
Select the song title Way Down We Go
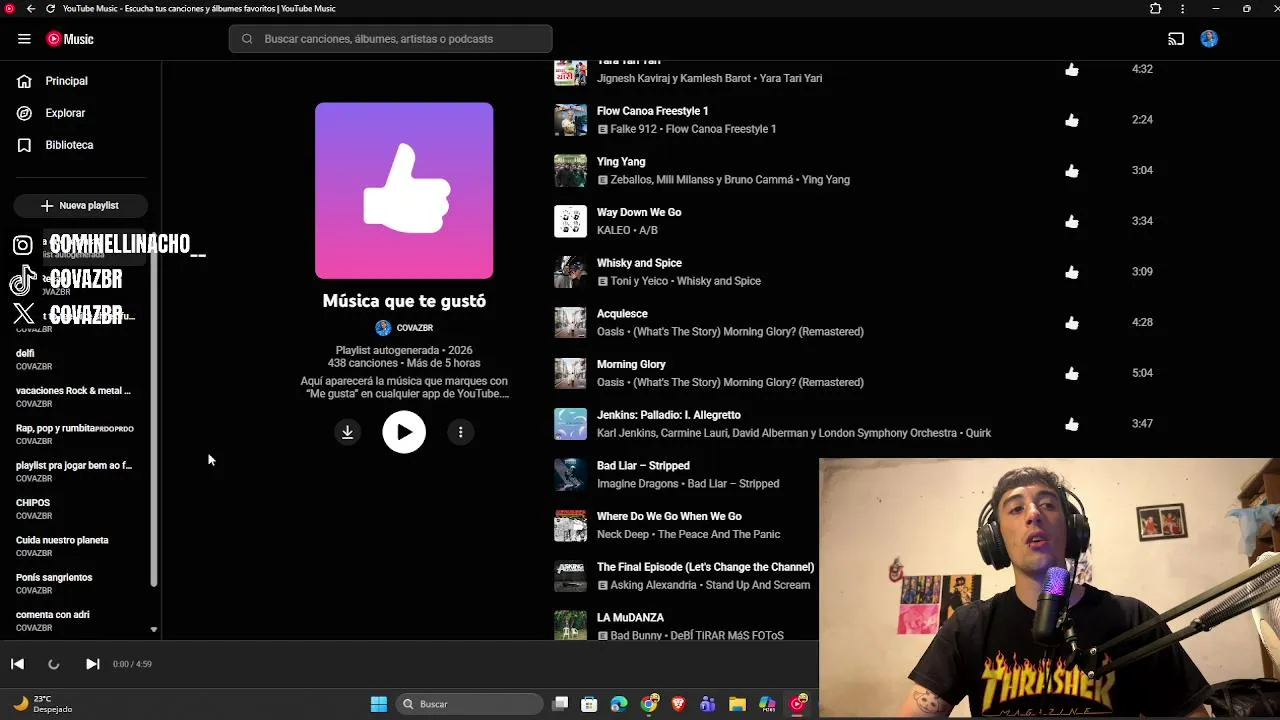(639, 212)
